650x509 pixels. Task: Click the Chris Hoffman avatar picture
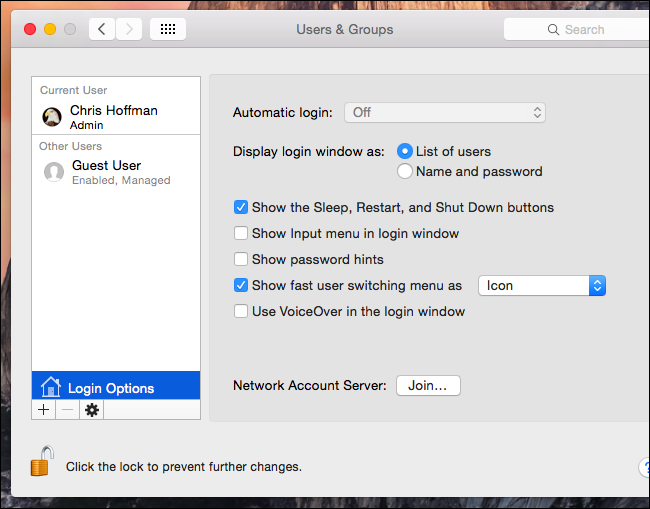coord(52,117)
